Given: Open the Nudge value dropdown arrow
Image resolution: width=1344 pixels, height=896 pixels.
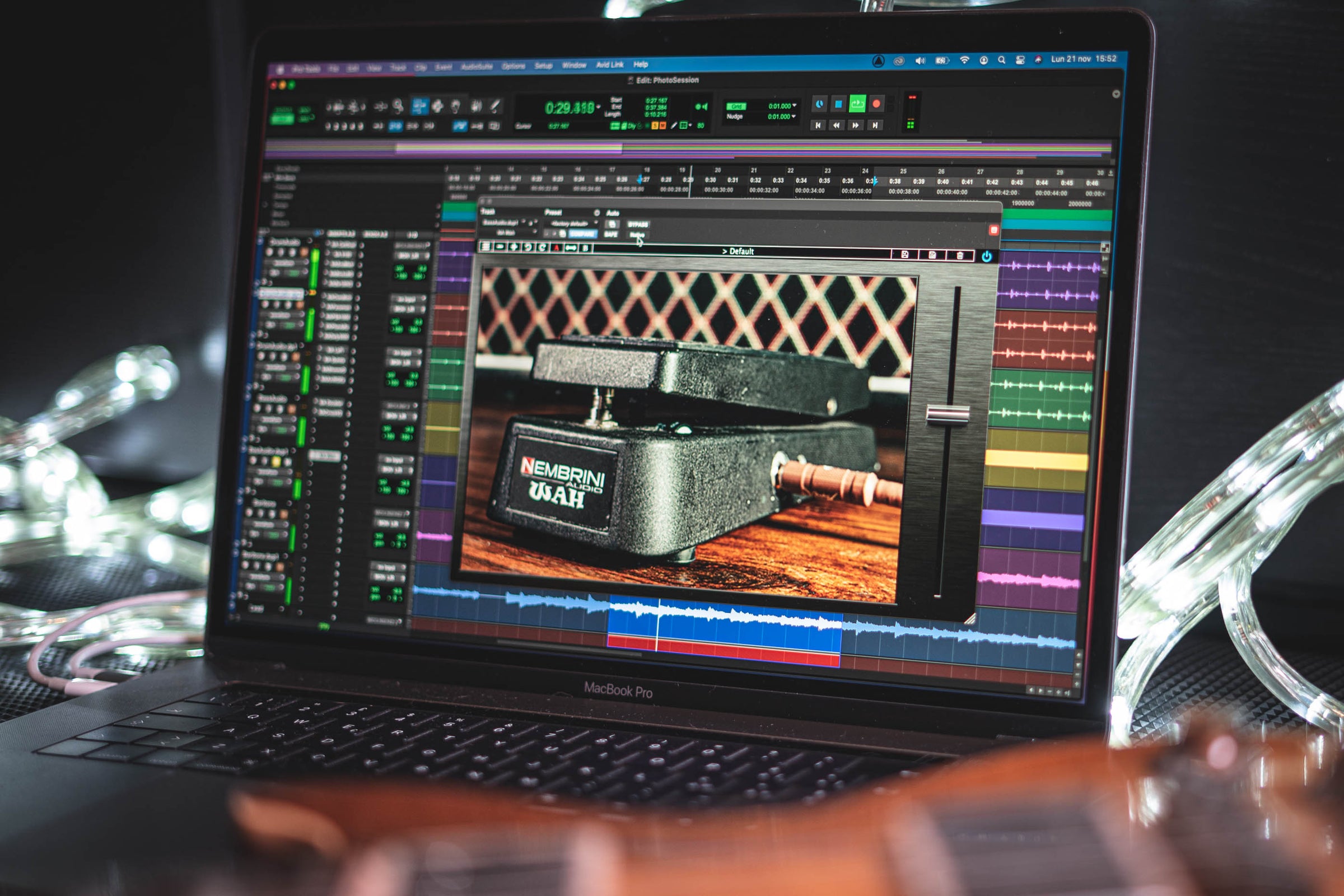Looking at the screenshot, I should pyautogui.click(x=794, y=116).
